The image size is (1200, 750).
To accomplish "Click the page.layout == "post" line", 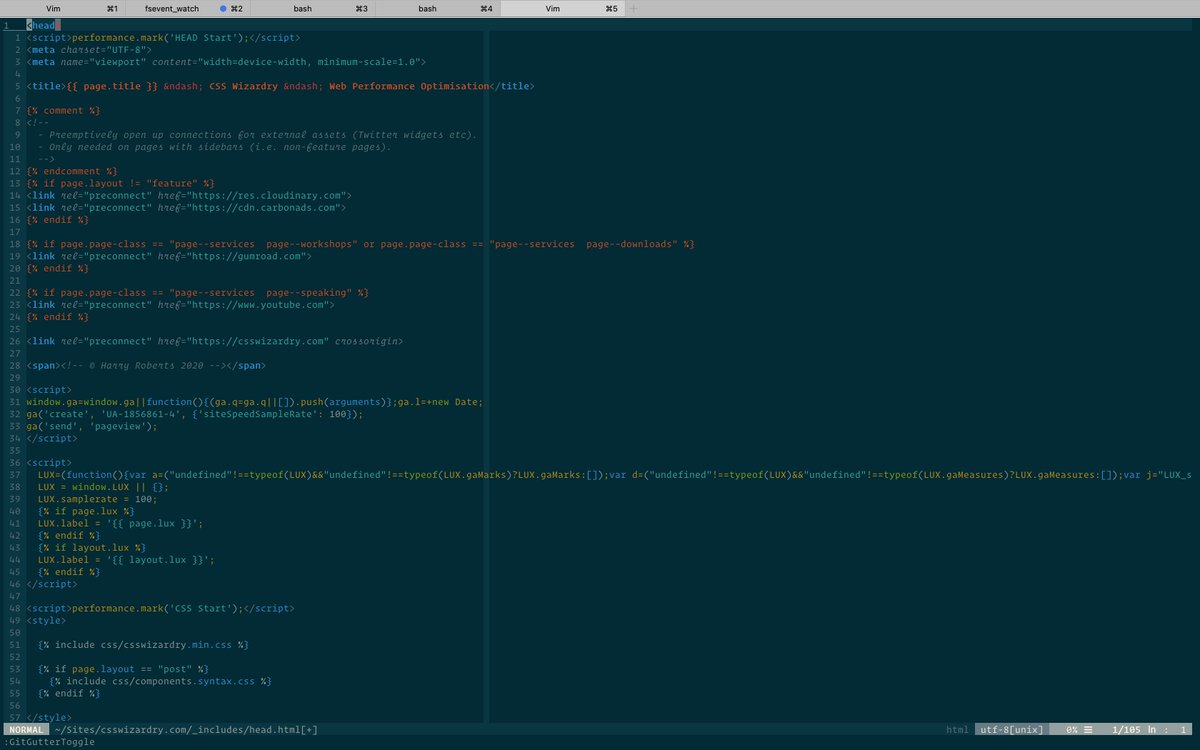I will 123,669.
